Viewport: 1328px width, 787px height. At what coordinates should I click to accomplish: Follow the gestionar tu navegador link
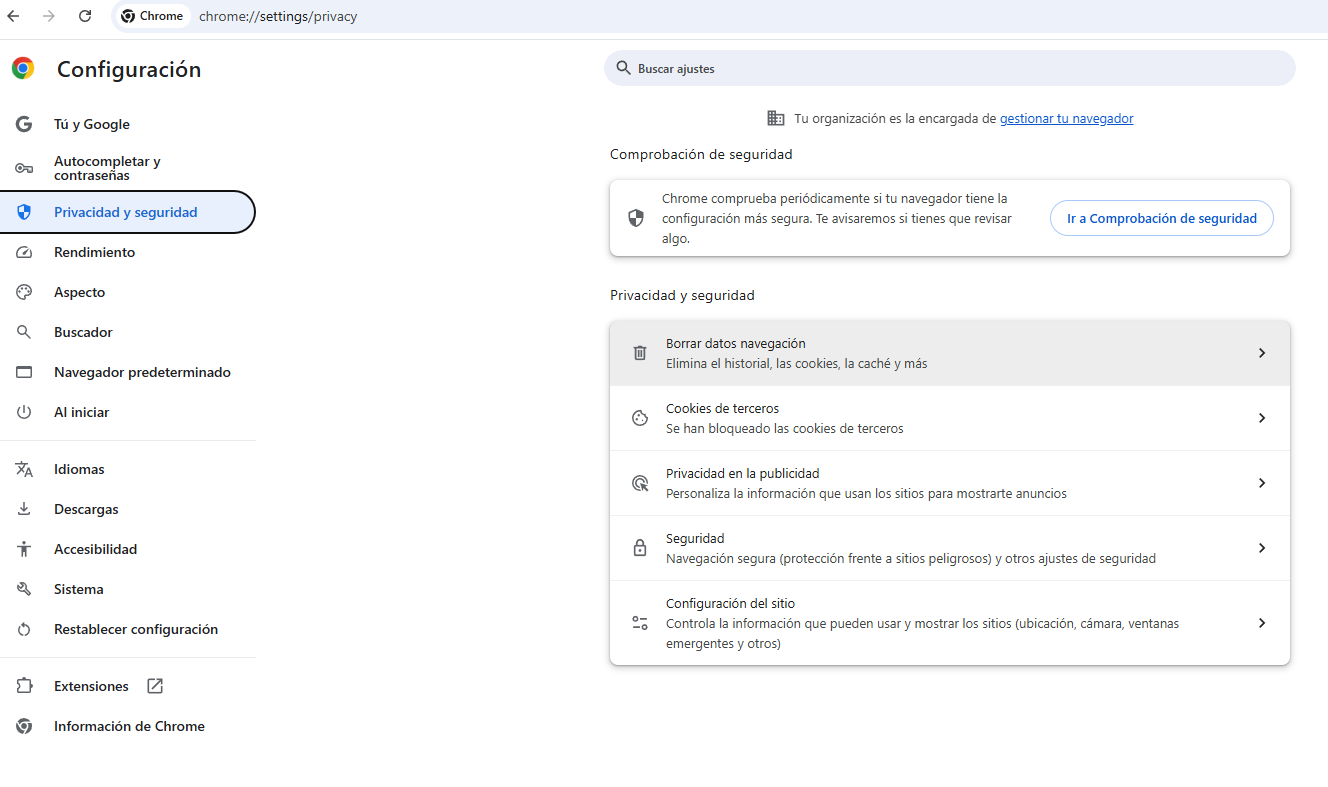[x=1066, y=118]
